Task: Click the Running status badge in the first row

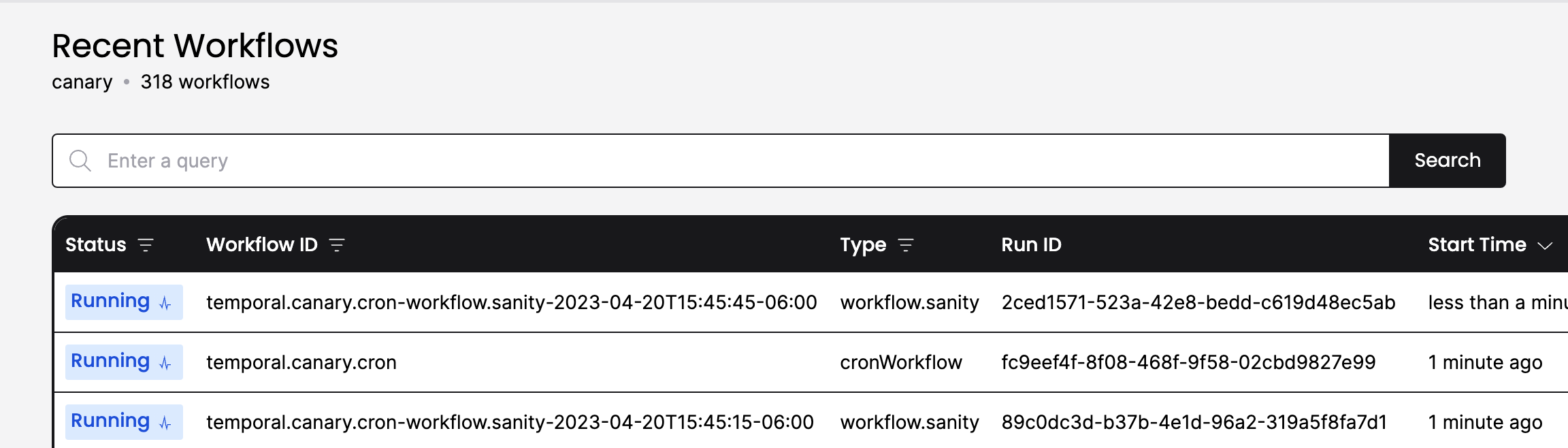Action: coord(124,302)
